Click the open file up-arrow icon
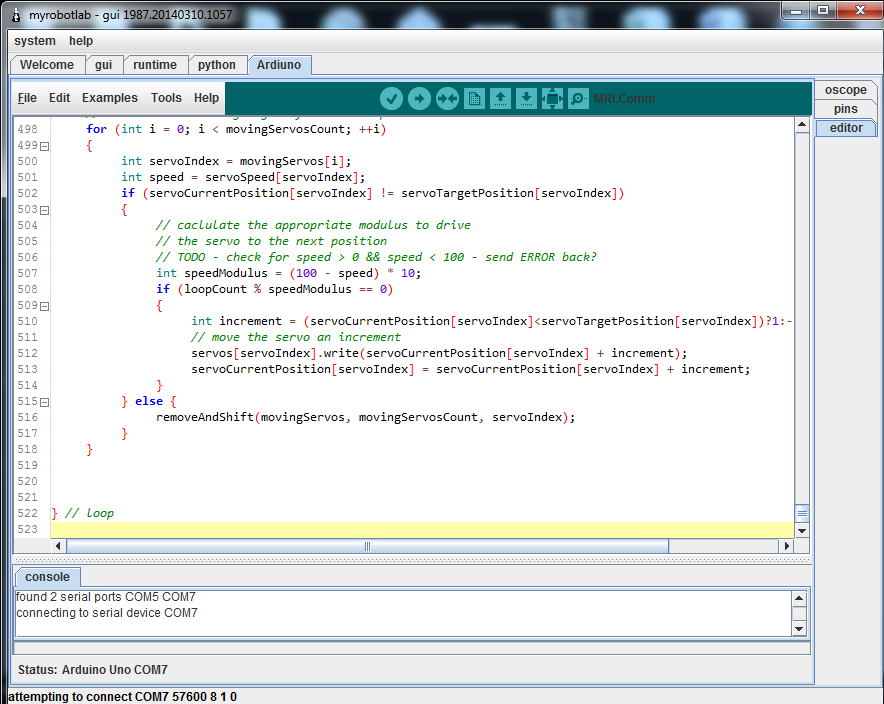Viewport: 884px width, 704px height. tap(500, 98)
